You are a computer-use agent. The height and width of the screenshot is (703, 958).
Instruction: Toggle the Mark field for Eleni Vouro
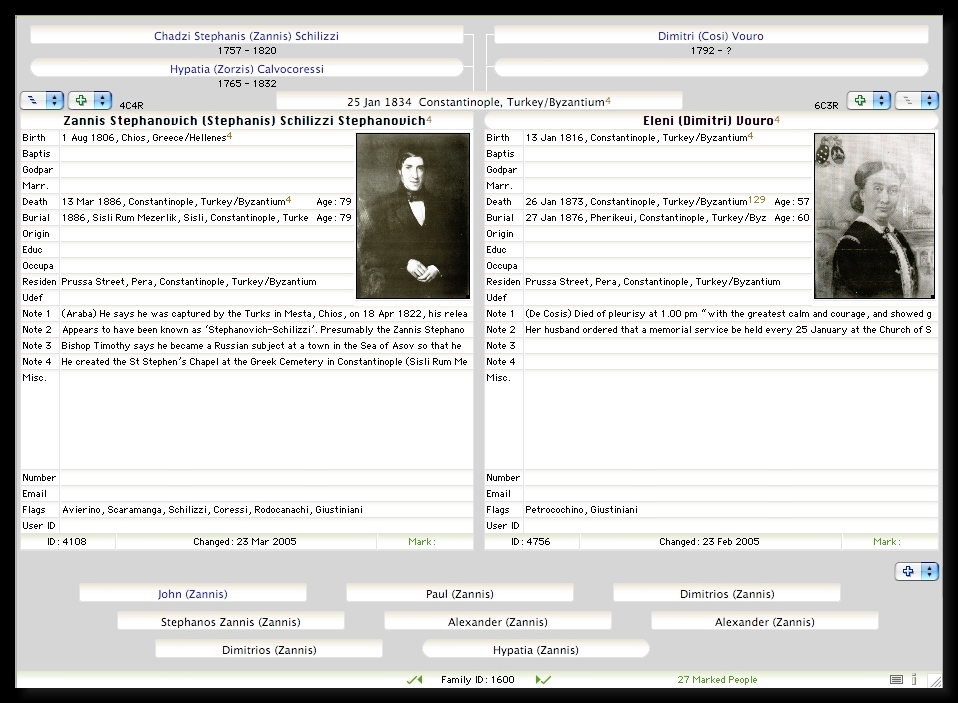(x=888, y=542)
